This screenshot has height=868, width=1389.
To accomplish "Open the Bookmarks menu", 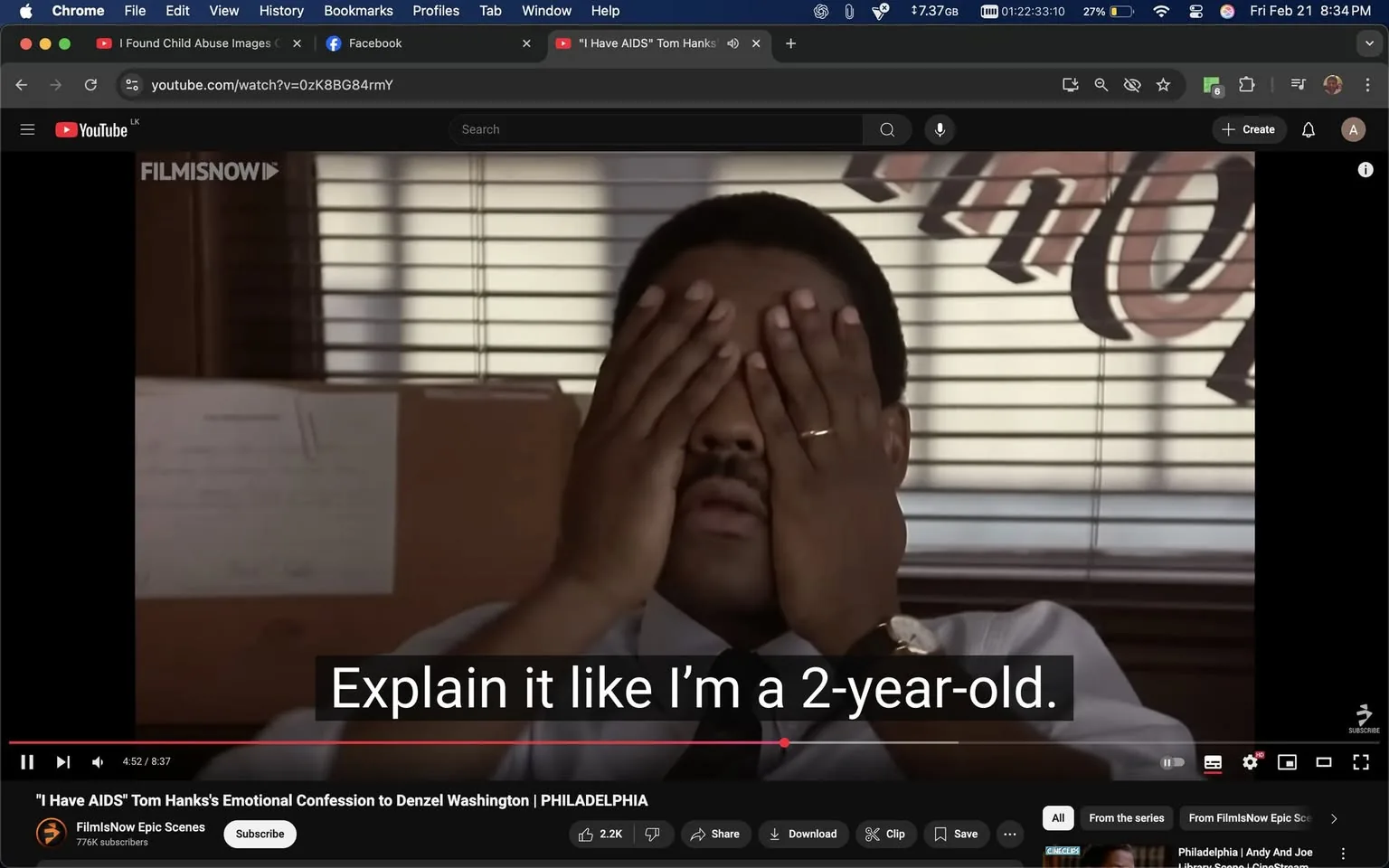I will (x=358, y=11).
